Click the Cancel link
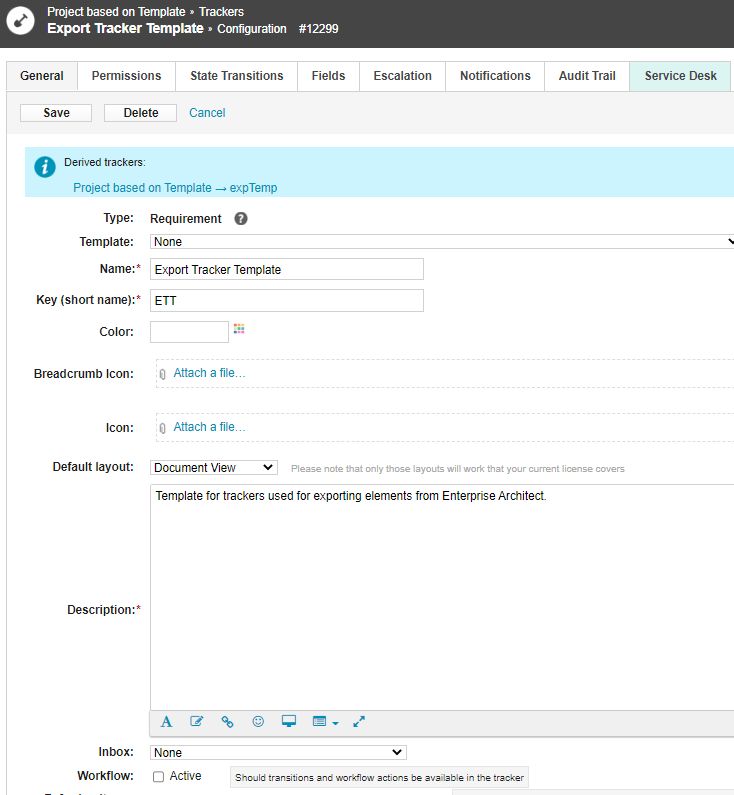Viewport: 734px width, 795px height. pyautogui.click(x=207, y=113)
